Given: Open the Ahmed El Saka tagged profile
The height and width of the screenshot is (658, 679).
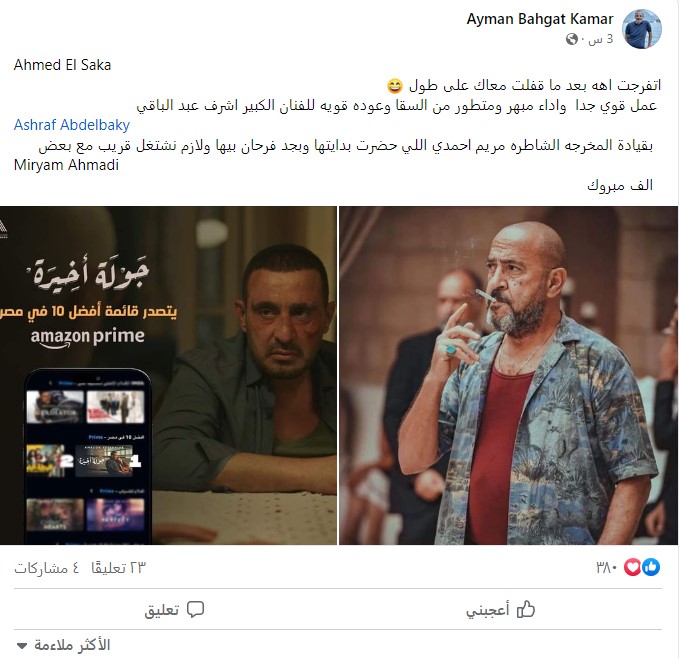Looking at the screenshot, I should 62,65.
